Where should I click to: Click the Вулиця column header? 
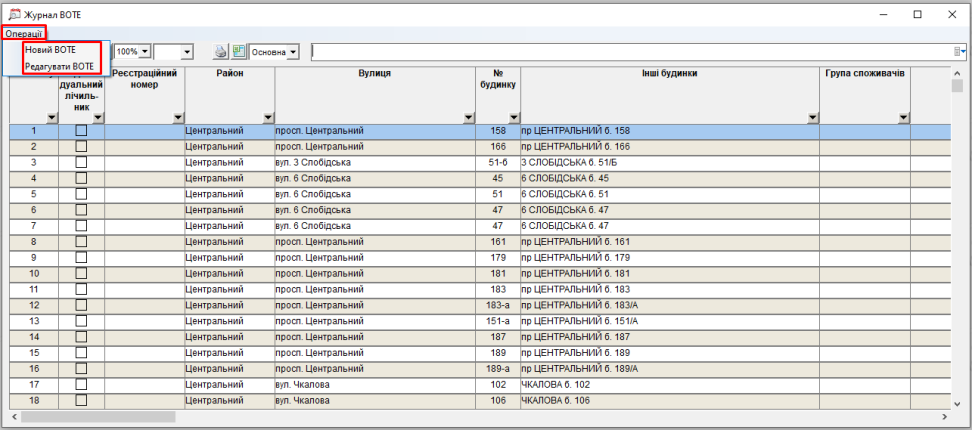(373, 74)
